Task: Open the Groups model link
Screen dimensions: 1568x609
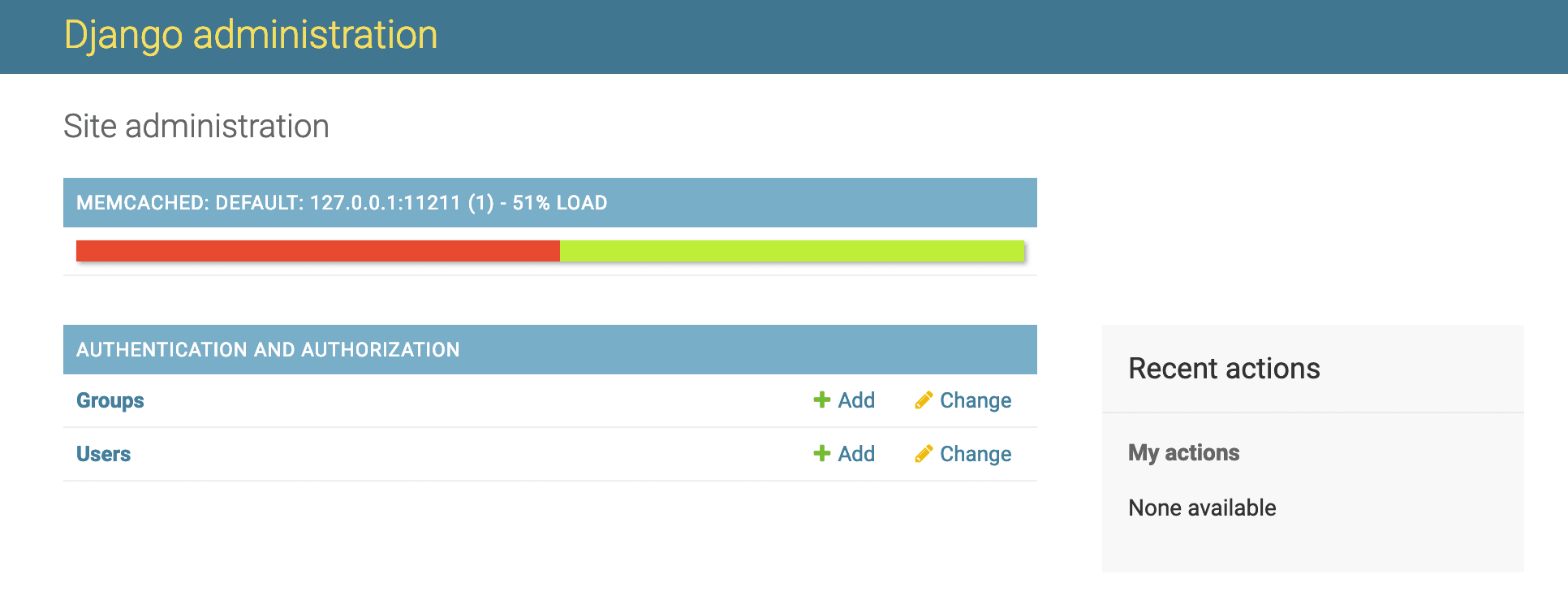Action: 110,400
